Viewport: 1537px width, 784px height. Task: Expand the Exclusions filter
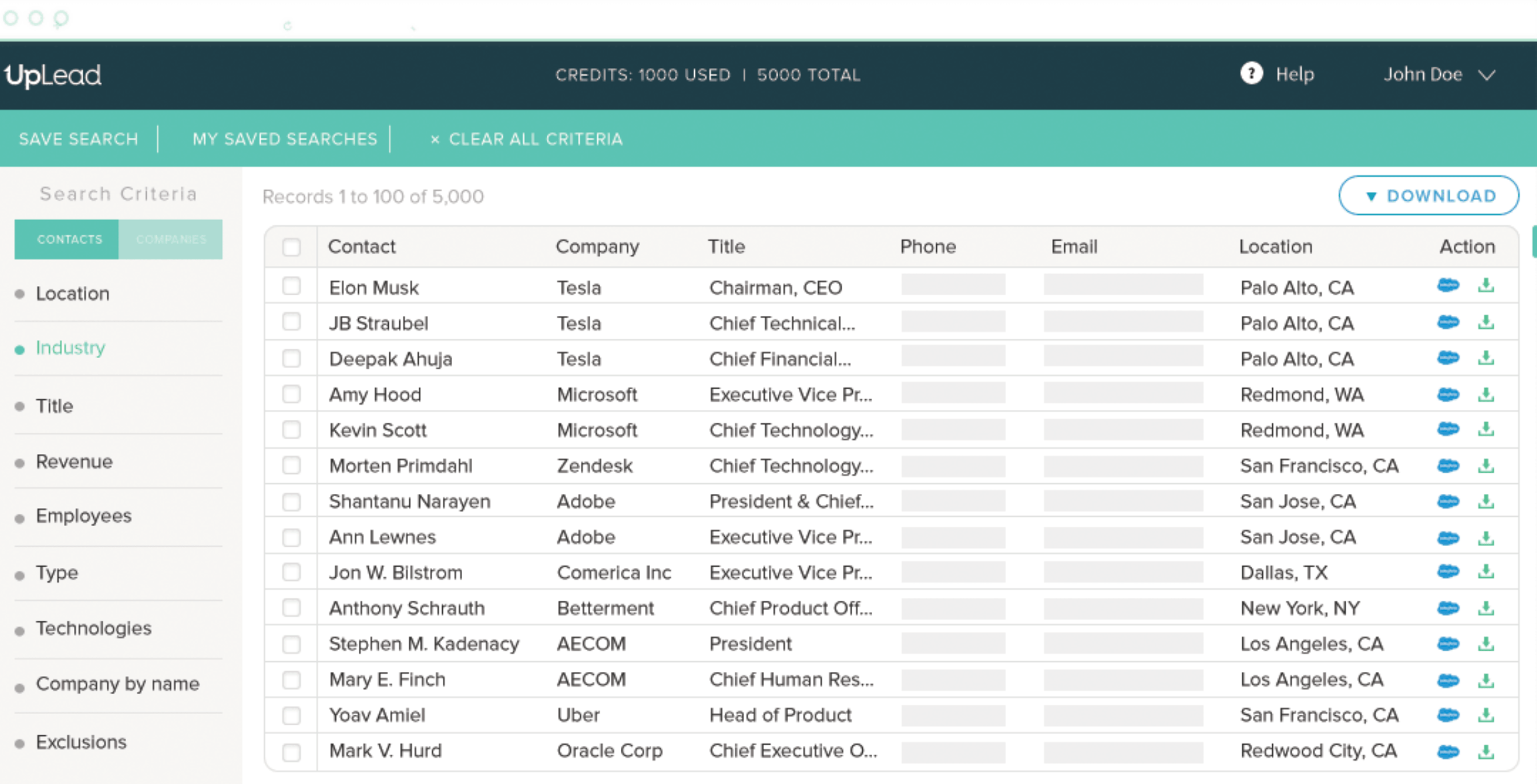[x=81, y=742]
